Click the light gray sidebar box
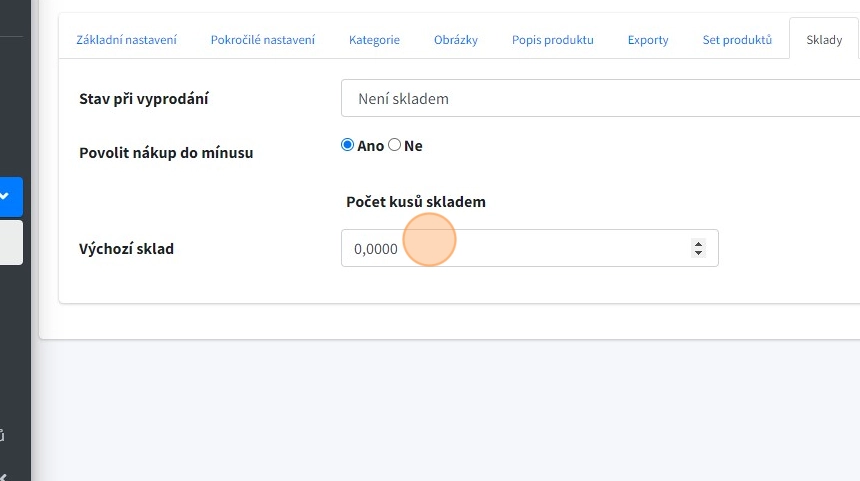This screenshot has width=860, height=481. click(x=10, y=243)
